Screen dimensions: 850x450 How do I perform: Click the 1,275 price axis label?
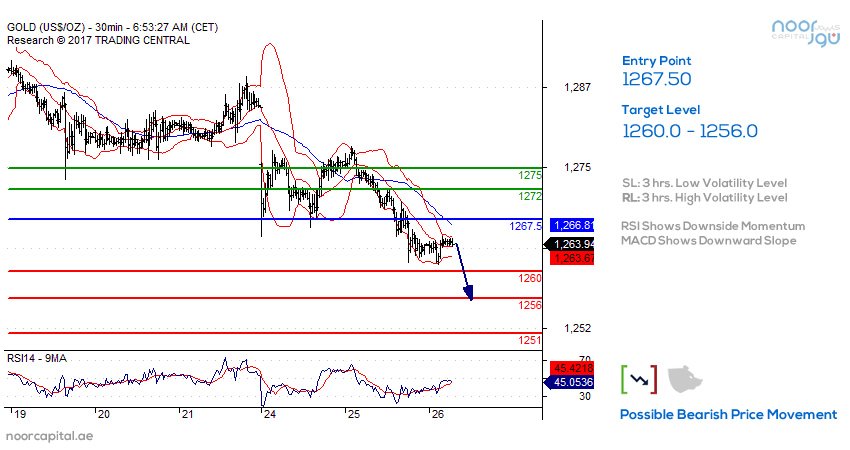pos(577,168)
